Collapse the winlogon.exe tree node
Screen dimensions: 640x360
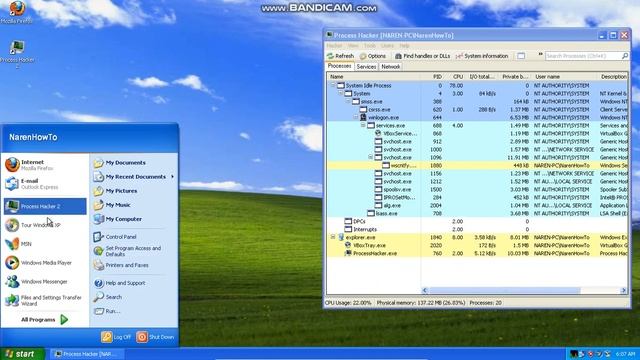(x=356, y=117)
